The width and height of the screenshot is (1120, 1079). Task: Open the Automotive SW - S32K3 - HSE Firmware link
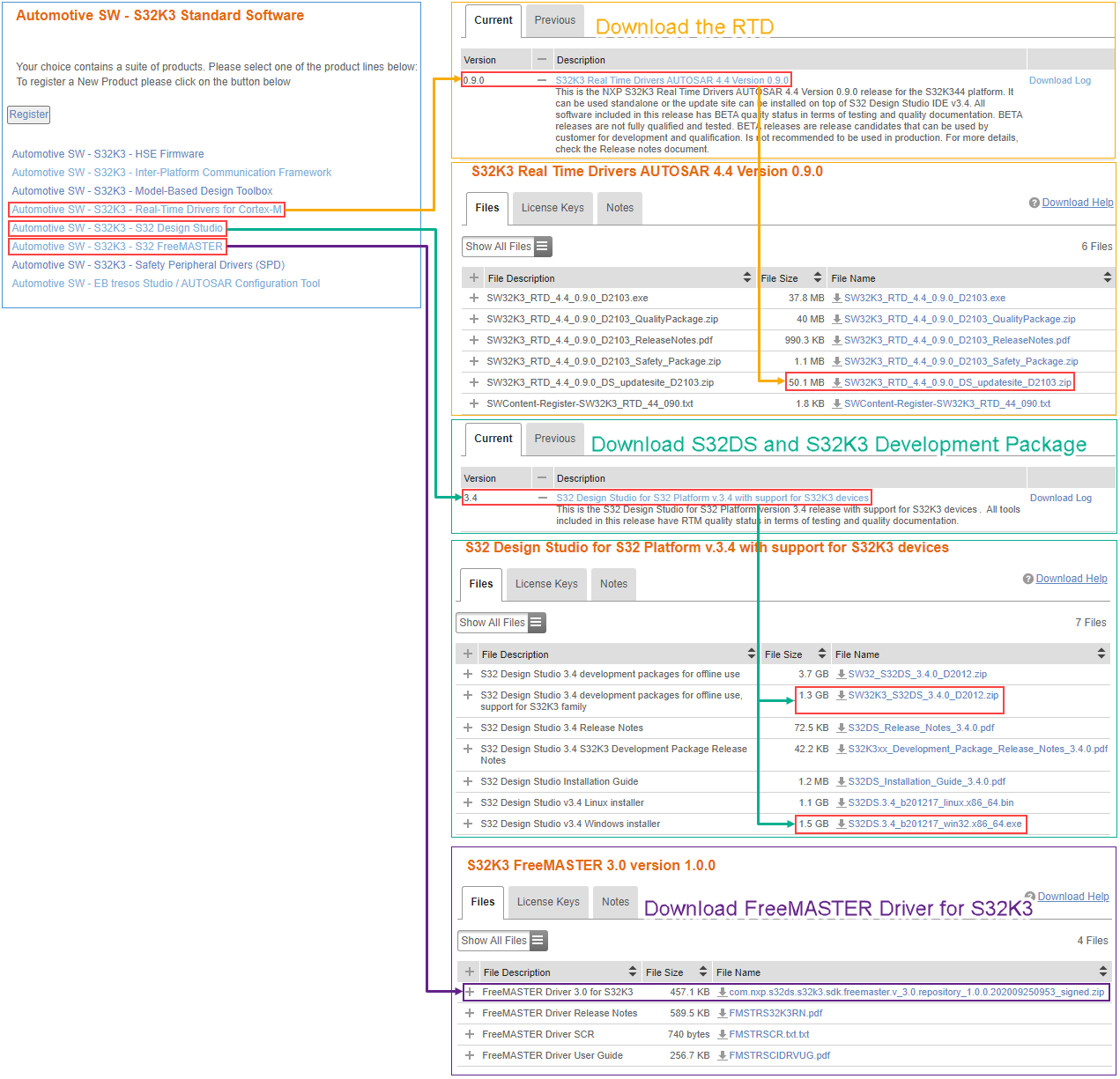pyautogui.click(x=108, y=153)
